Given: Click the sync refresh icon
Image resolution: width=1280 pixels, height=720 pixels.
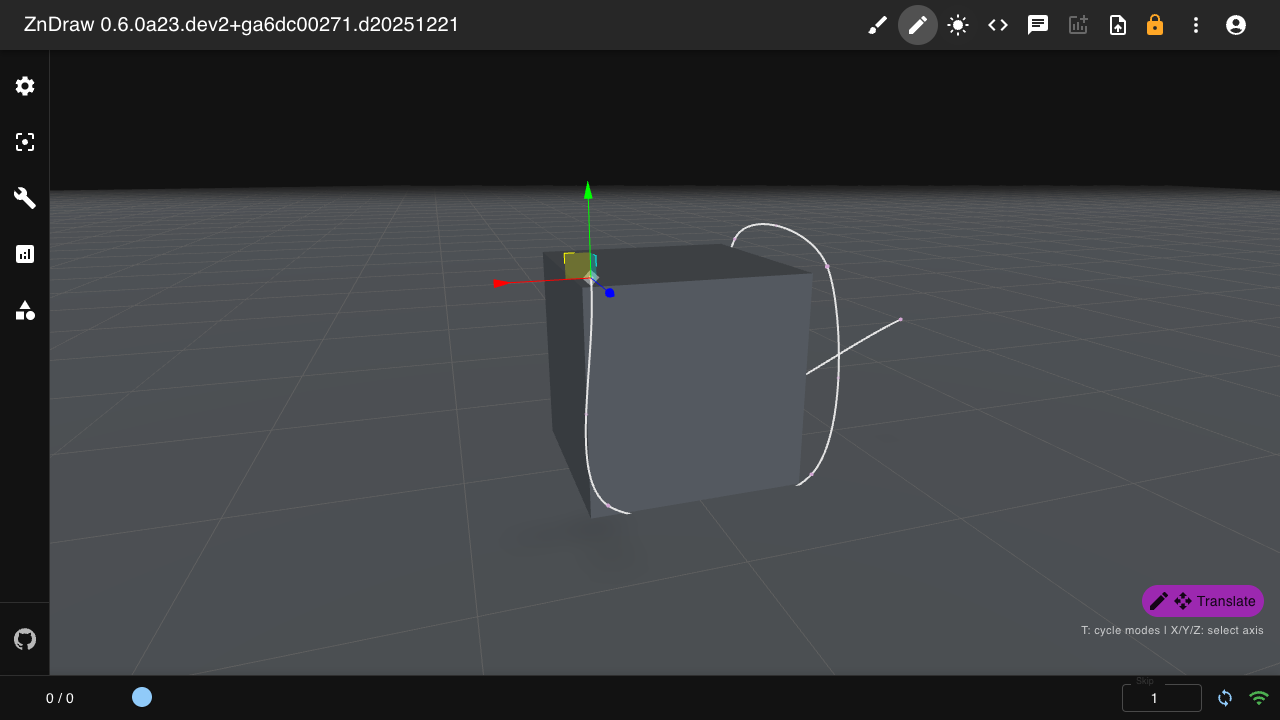Looking at the screenshot, I should pyautogui.click(x=1225, y=698).
